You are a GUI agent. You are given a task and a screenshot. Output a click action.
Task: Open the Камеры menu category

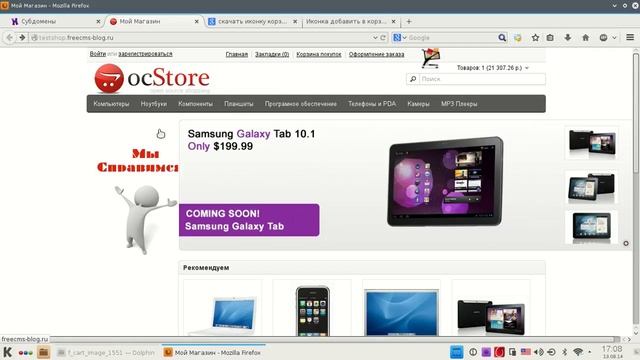tap(418, 104)
